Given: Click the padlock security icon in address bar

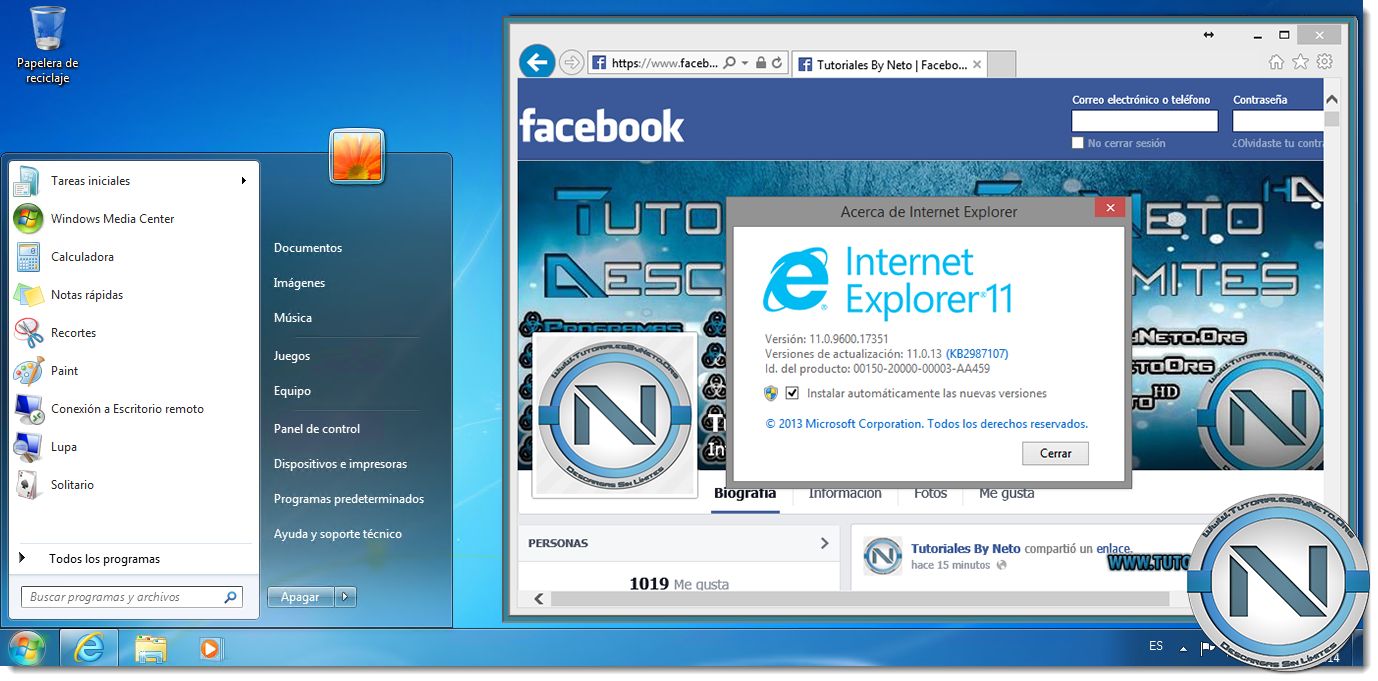Looking at the screenshot, I should point(761,63).
